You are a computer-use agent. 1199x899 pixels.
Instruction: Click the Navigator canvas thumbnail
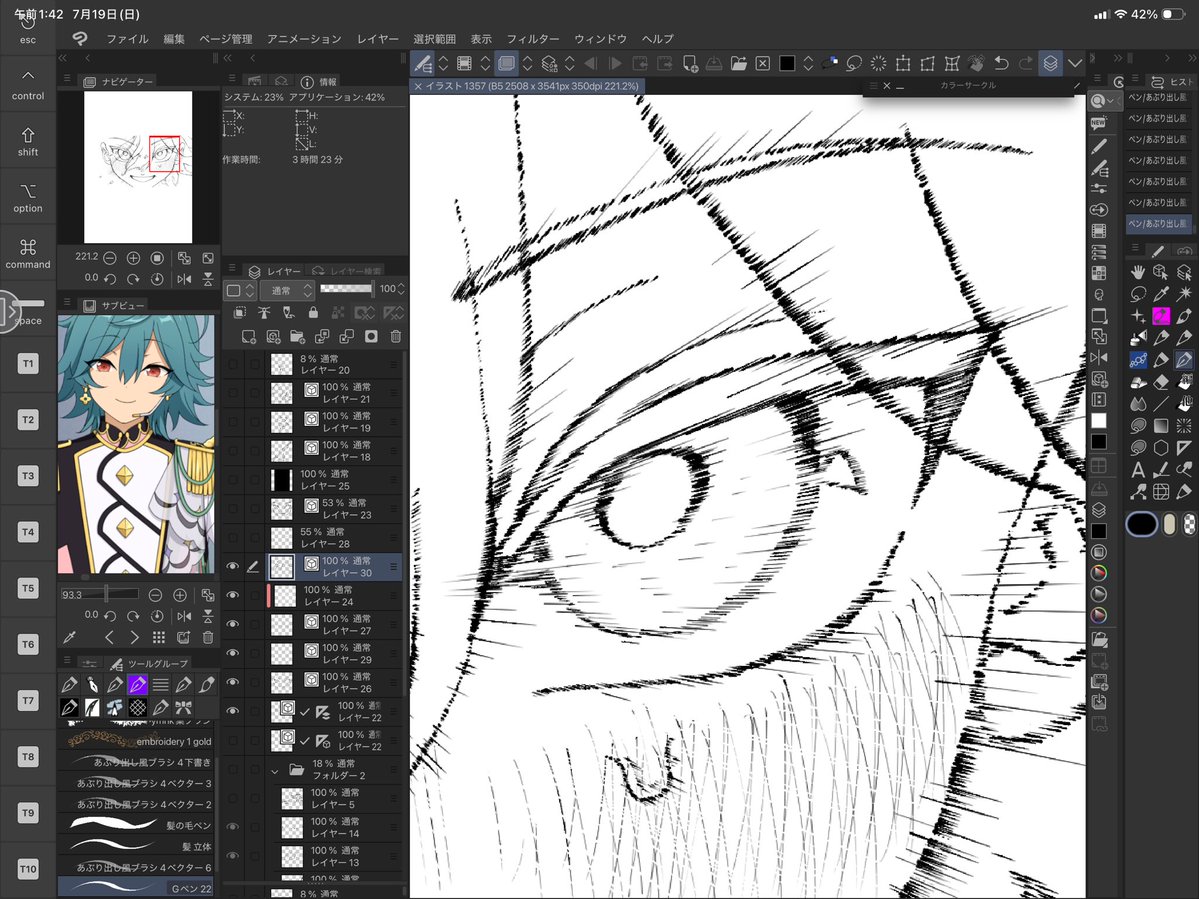click(138, 167)
